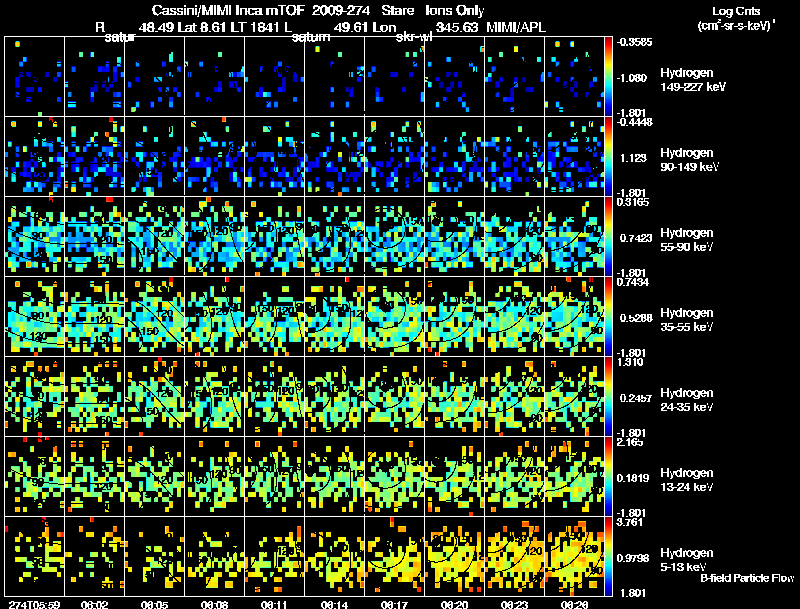Click the '06:14' time axis label
Screen dimensions: 800x609
tap(334, 604)
